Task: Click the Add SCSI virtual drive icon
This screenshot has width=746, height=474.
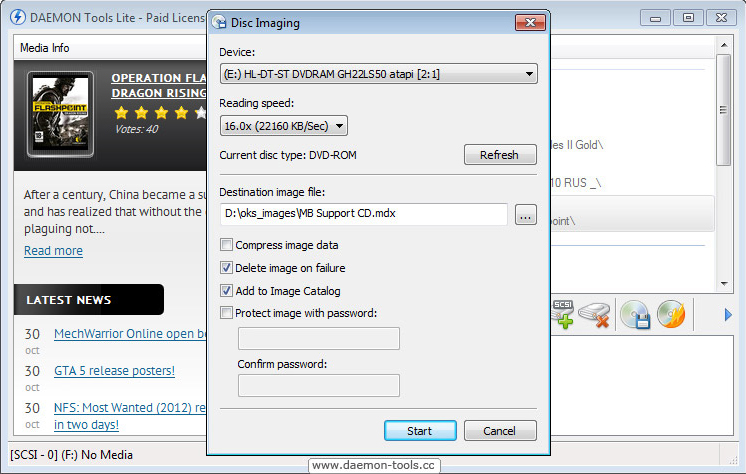Action: [563, 314]
